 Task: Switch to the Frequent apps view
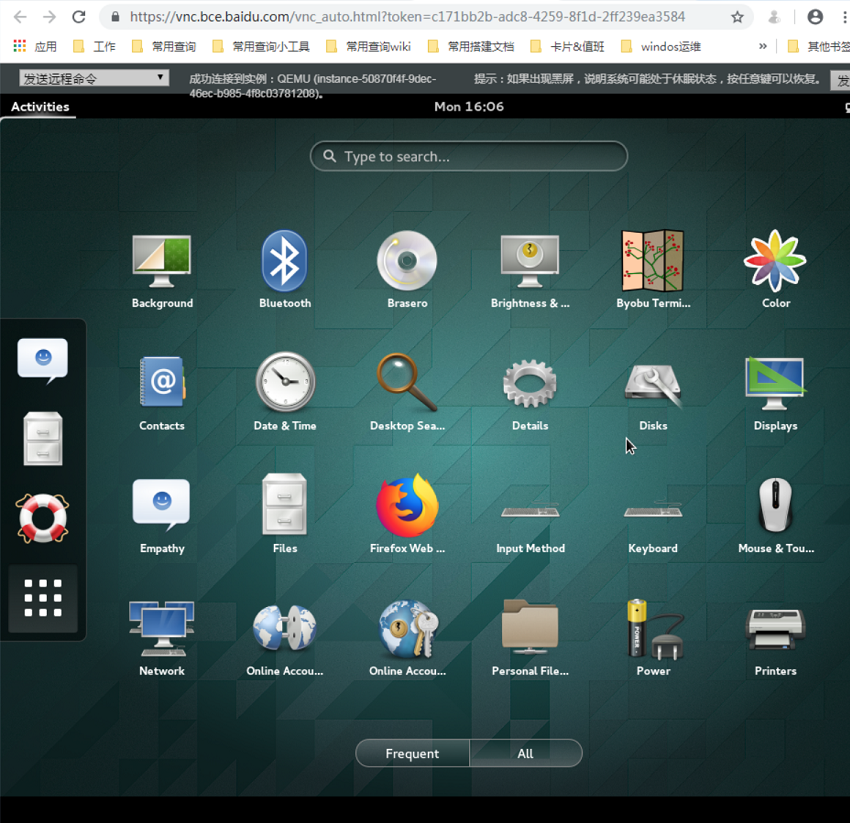413,753
